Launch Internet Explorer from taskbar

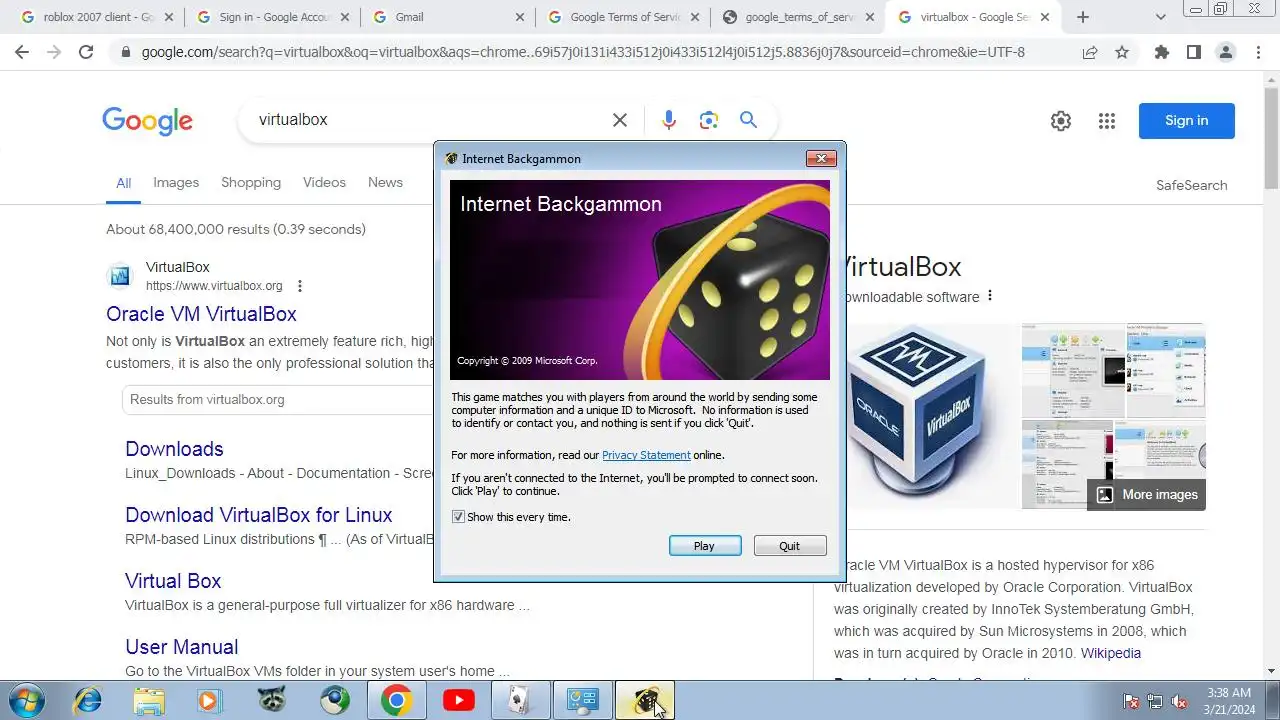click(88, 701)
